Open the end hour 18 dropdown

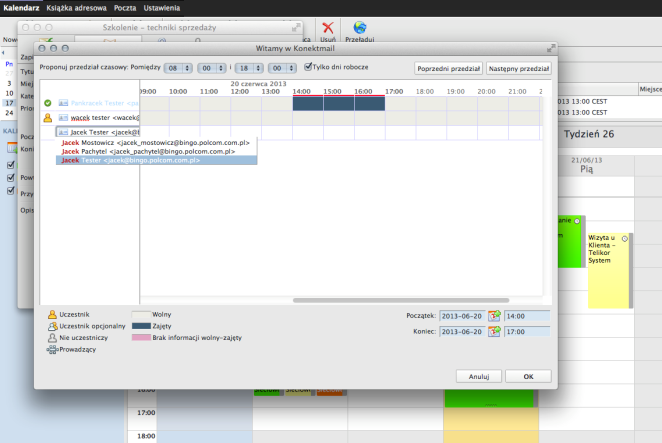coord(249,68)
